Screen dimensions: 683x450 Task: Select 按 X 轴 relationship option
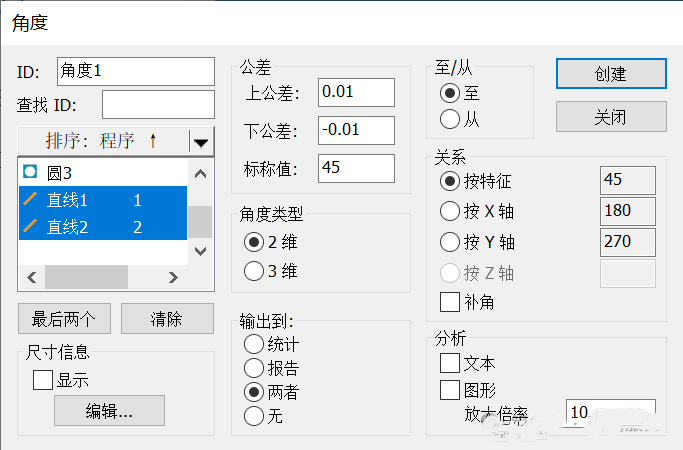click(x=450, y=212)
